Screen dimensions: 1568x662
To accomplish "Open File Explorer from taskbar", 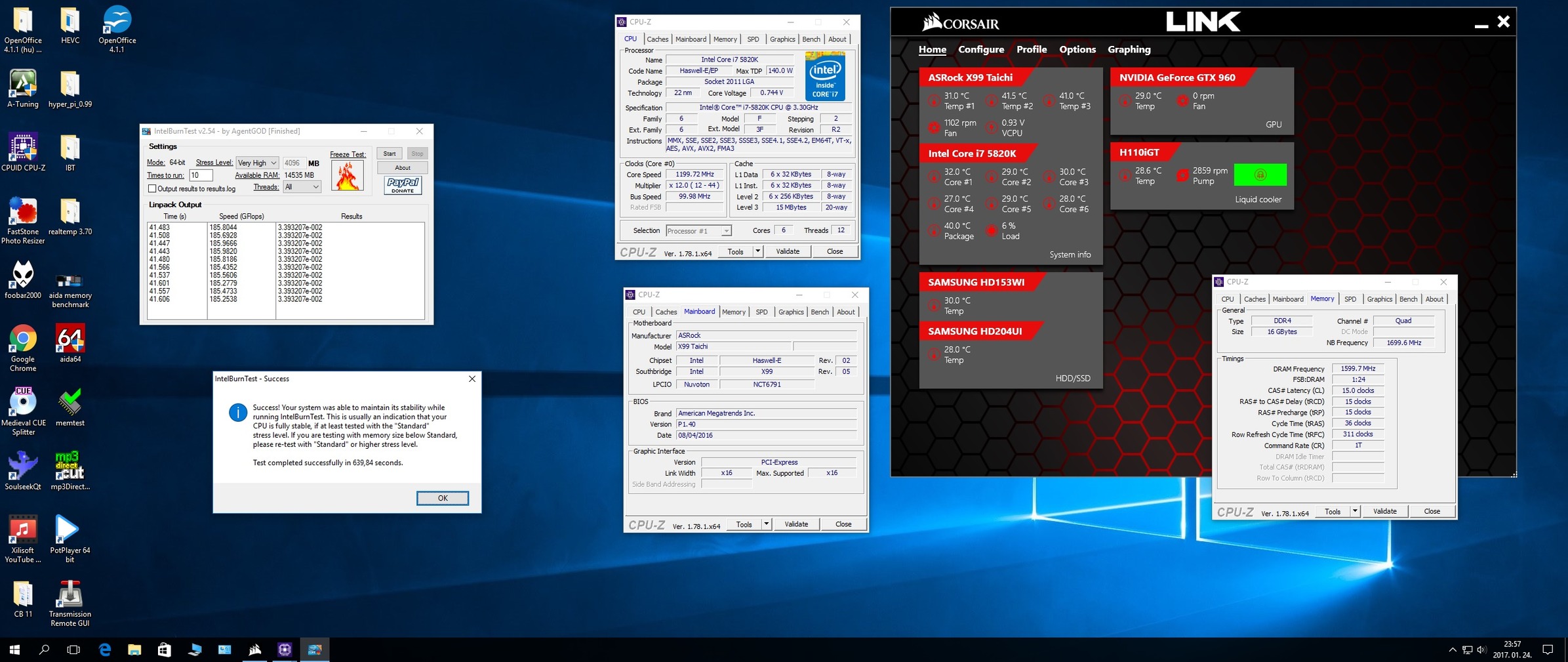I will [x=134, y=650].
